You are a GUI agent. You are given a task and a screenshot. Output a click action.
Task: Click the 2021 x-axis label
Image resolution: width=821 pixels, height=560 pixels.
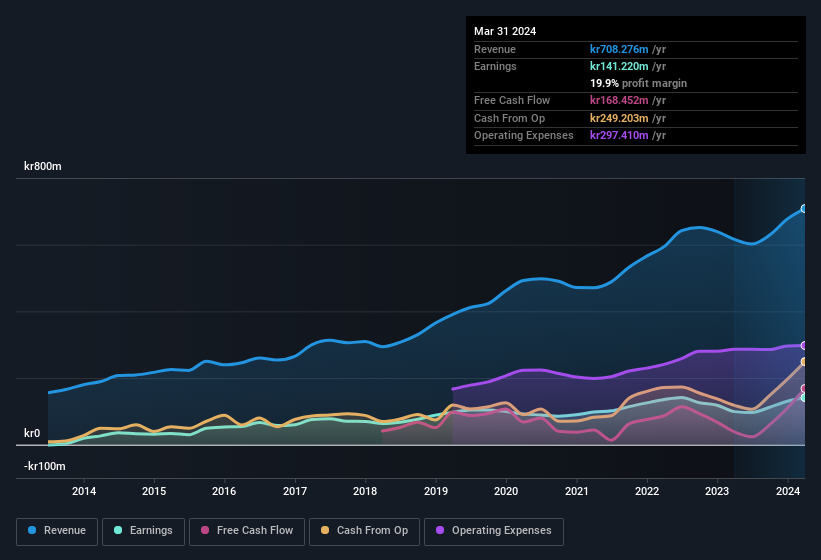click(x=576, y=491)
